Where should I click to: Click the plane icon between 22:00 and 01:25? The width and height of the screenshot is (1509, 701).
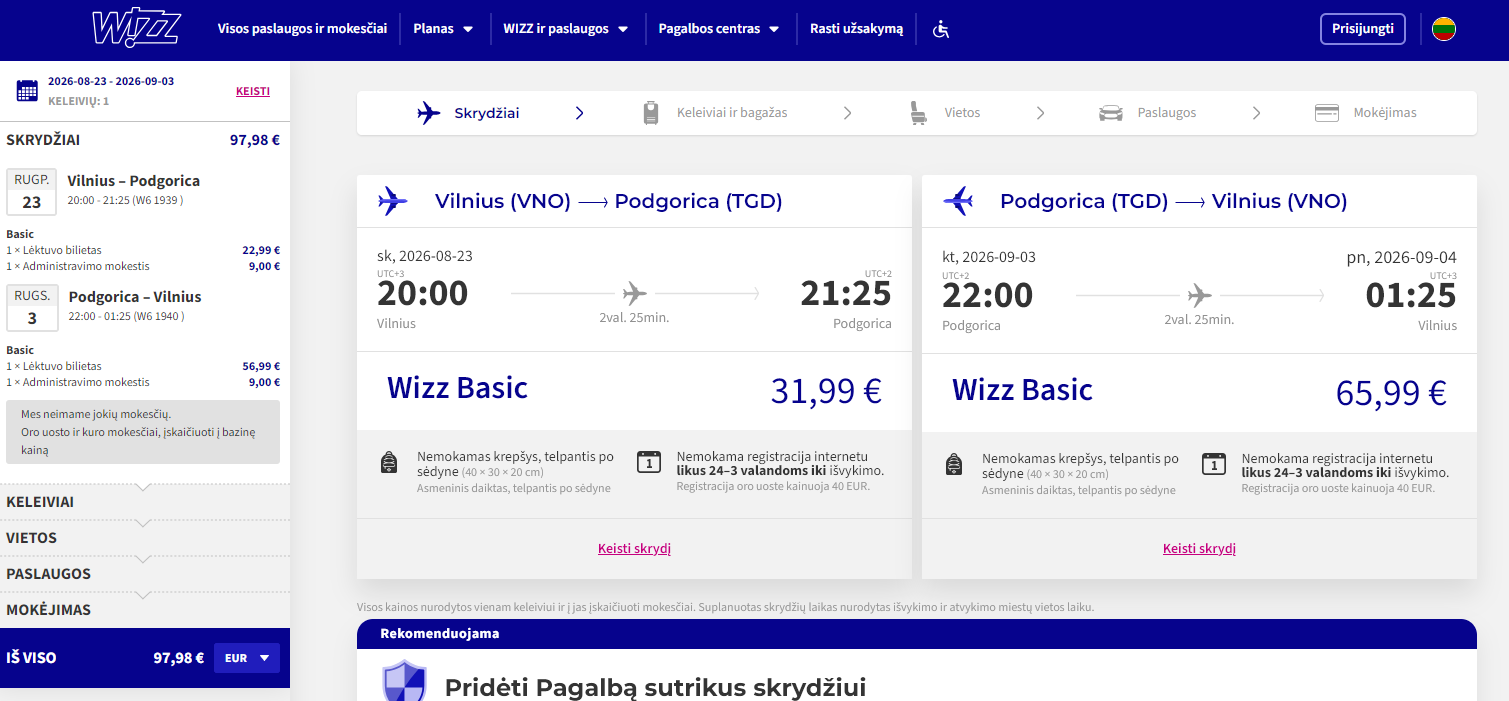point(1199,295)
